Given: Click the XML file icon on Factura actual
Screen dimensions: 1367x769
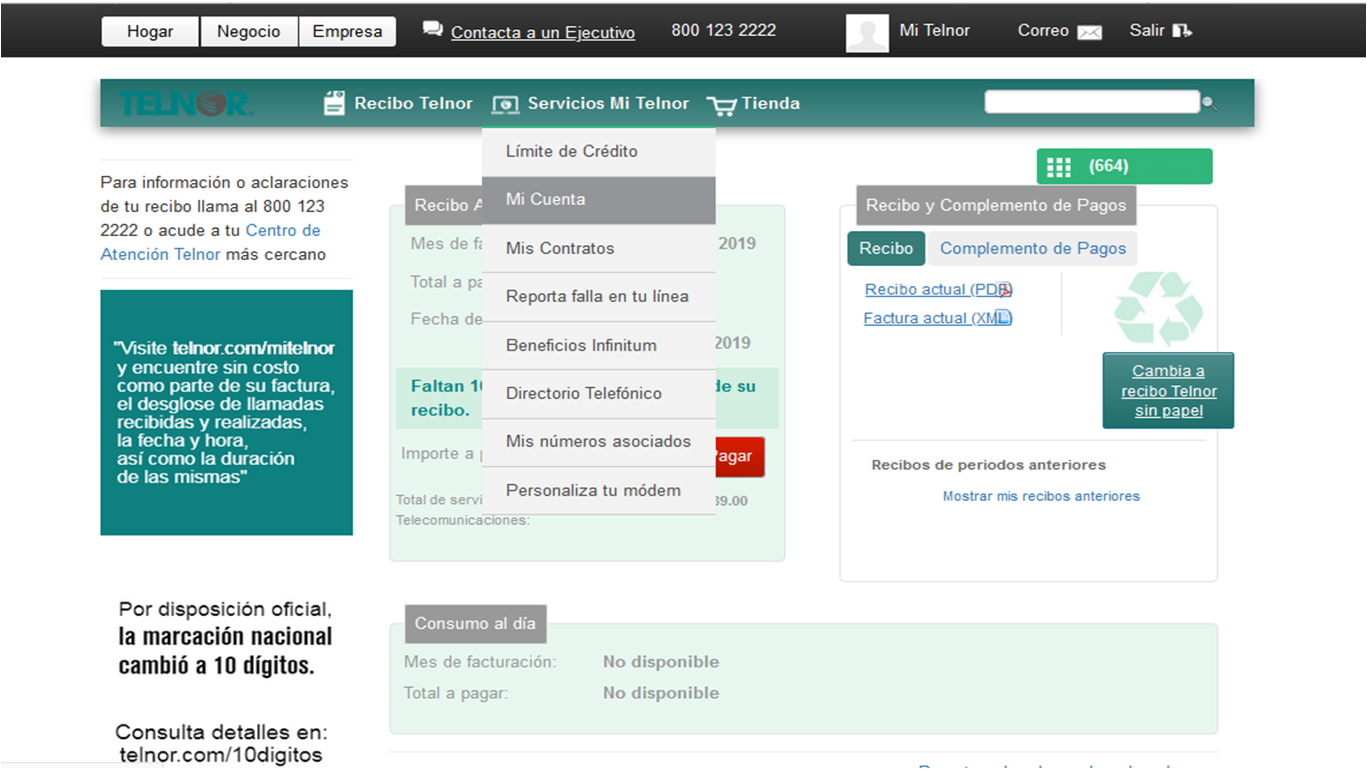Looking at the screenshot, I should (x=1003, y=318).
